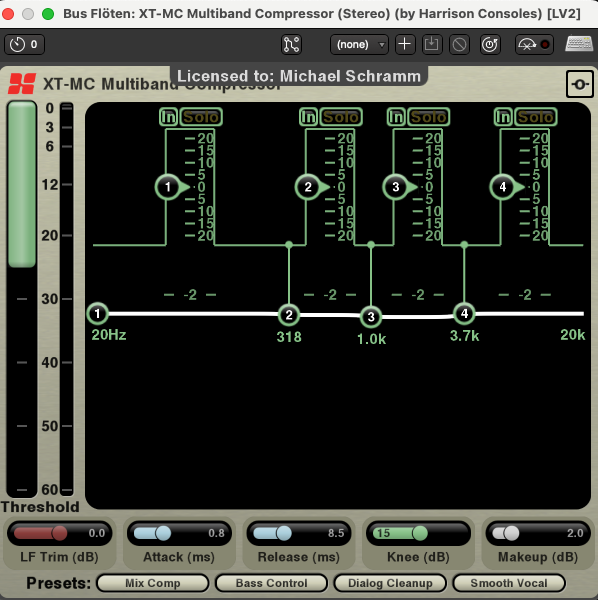This screenshot has height=600, width=598.
Task: Click band 2 ratio value -2
Action: (330, 295)
